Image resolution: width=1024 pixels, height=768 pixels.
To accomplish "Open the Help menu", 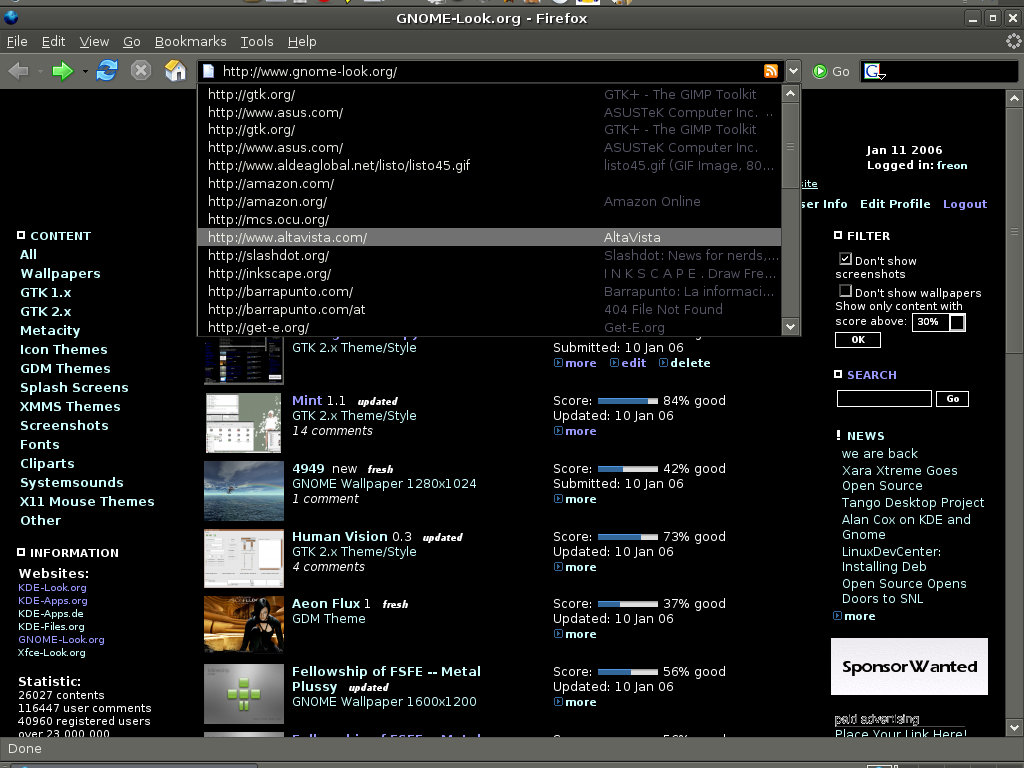I will (302, 41).
